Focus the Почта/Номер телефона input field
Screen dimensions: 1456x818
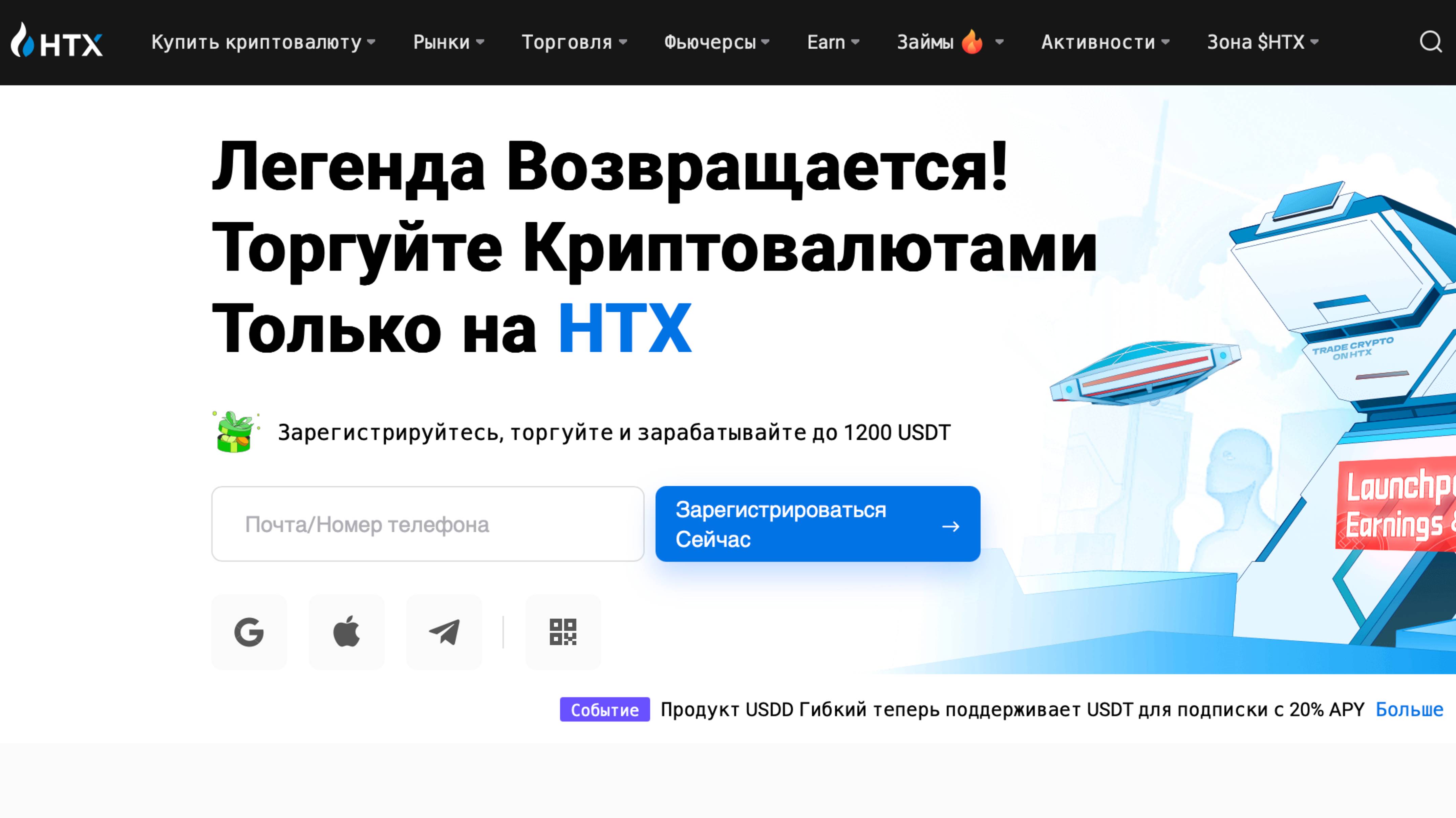pos(428,524)
